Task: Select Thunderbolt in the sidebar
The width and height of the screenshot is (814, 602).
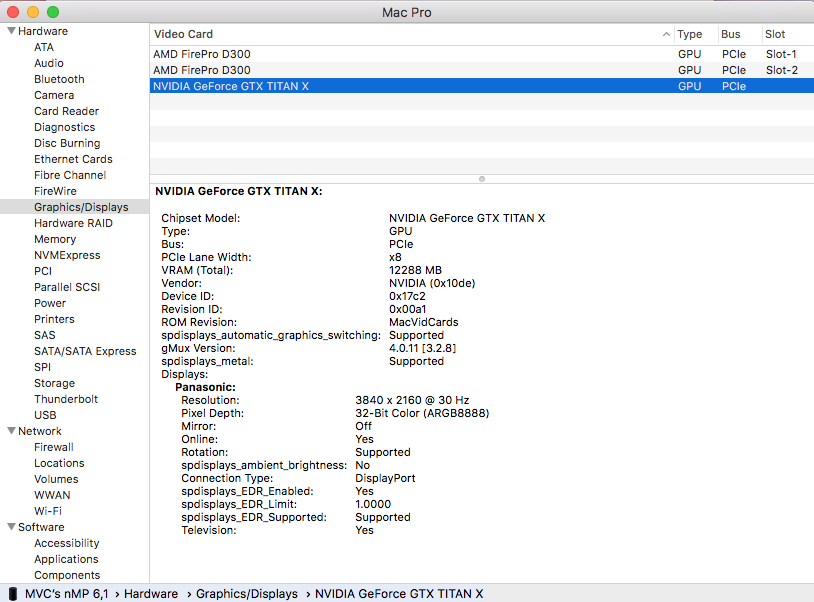Action: coord(66,399)
